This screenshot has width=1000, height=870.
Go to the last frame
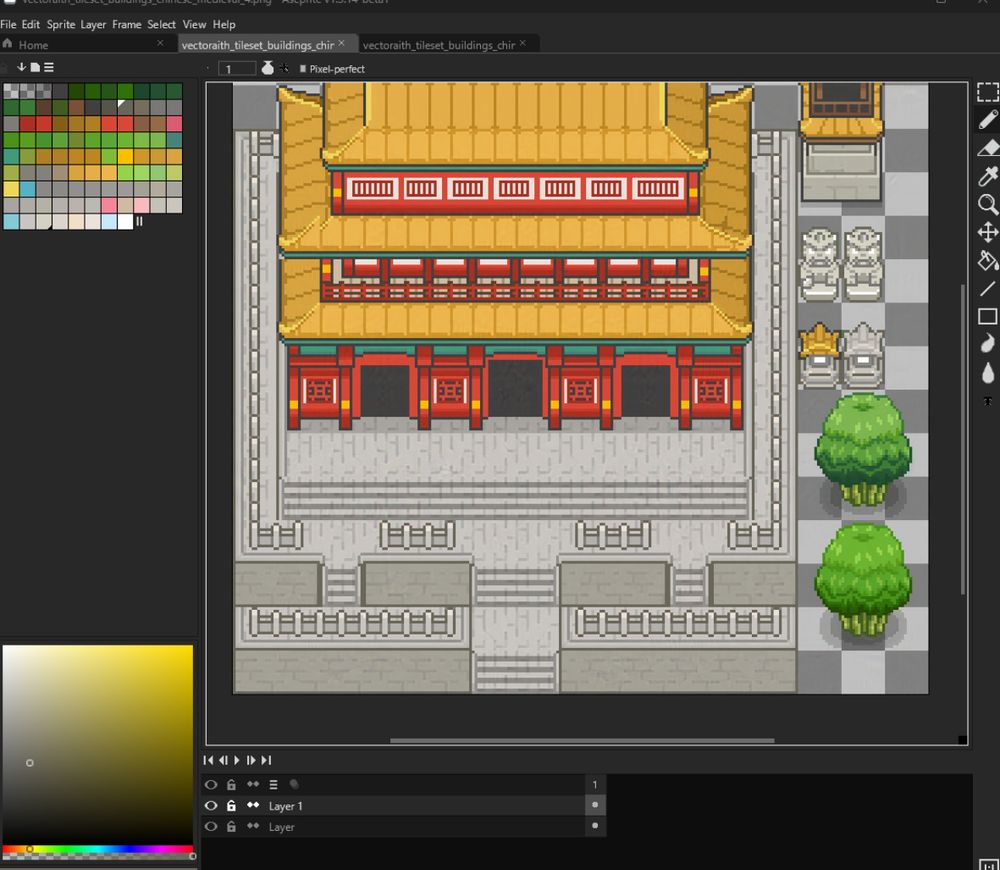267,760
